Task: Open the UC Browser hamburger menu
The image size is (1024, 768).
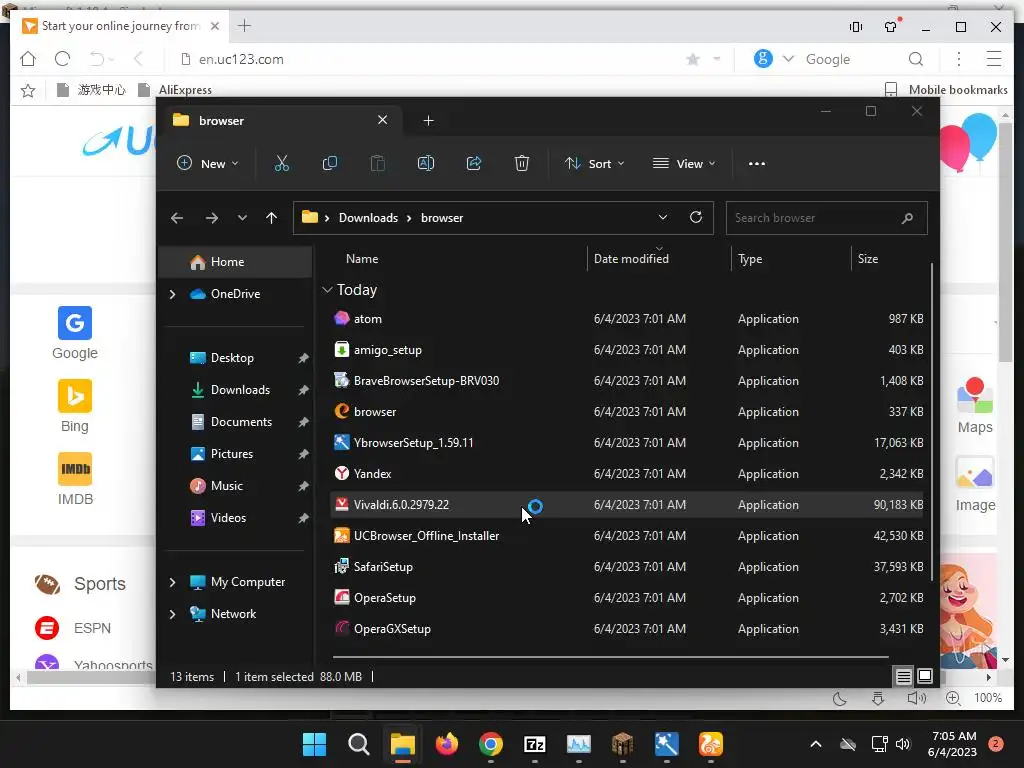Action: [x=993, y=59]
